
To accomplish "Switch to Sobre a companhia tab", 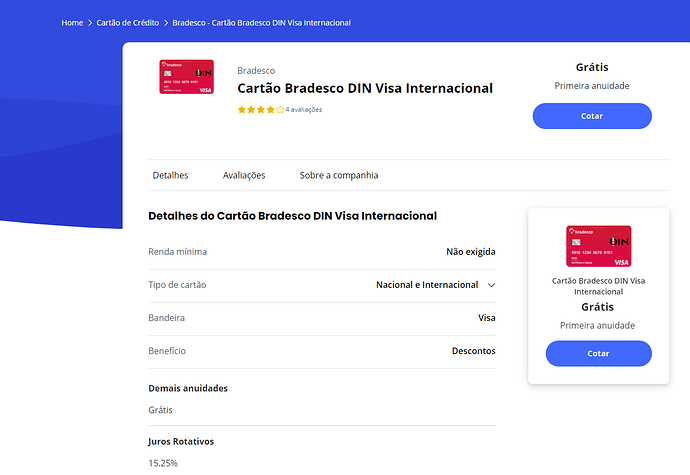I will click(x=339, y=175).
